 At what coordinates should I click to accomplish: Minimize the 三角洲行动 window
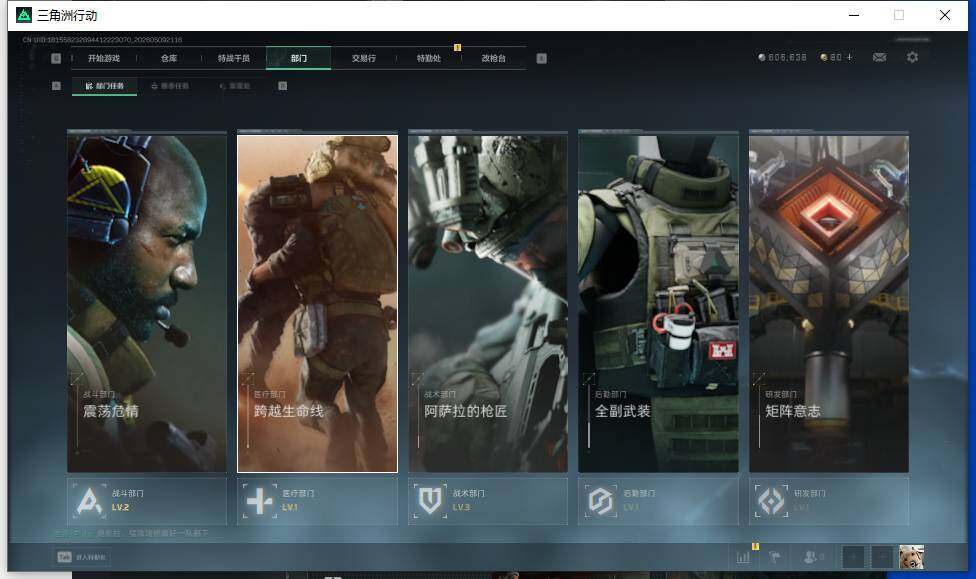(x=854, y=15)
